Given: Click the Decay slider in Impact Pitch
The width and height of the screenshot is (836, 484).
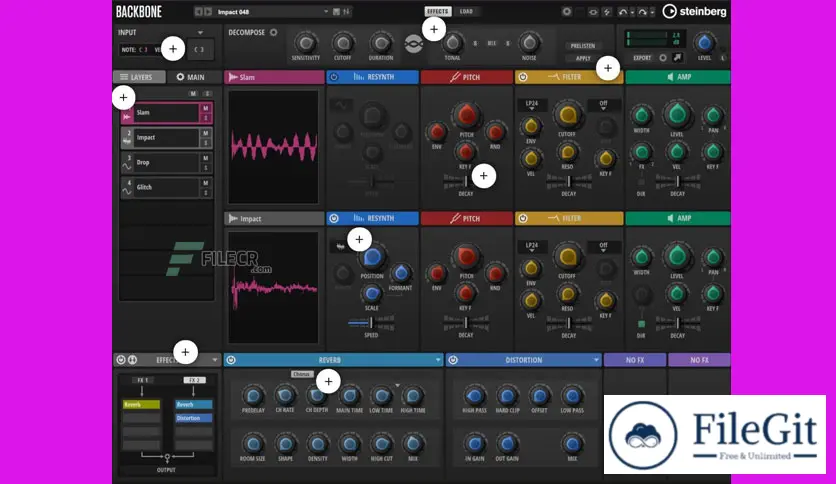Looking at the screenshot, I should [x=465, y=322].
